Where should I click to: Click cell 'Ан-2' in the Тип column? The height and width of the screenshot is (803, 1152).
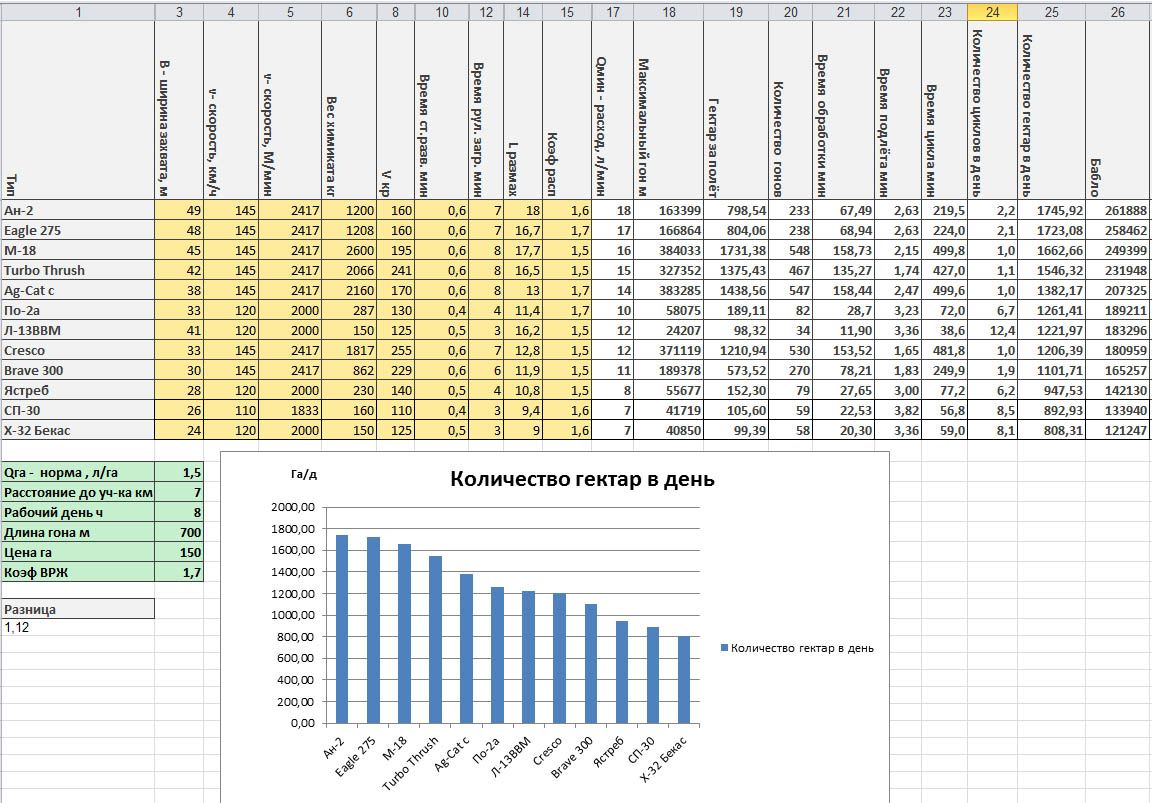click(78, 211)
